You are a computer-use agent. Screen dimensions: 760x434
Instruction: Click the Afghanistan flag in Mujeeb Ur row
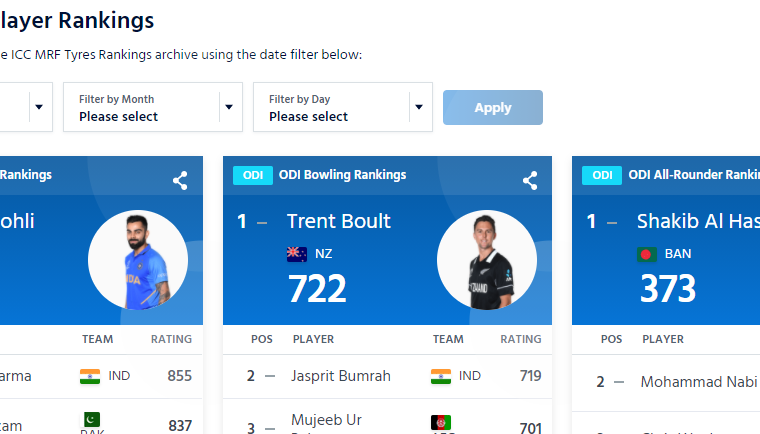[x=441, y=422]
